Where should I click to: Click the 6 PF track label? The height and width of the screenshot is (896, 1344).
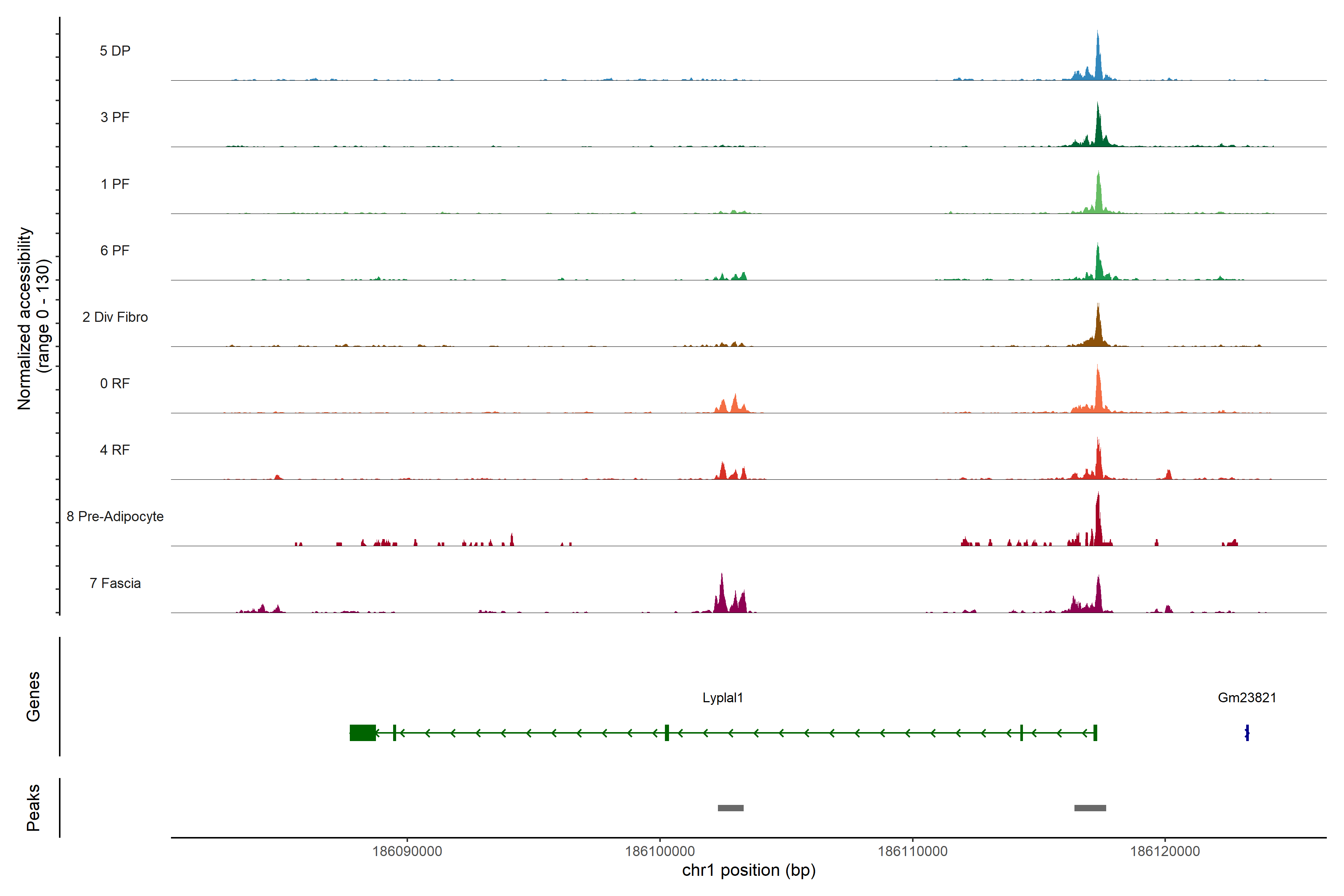pos(115,250)
